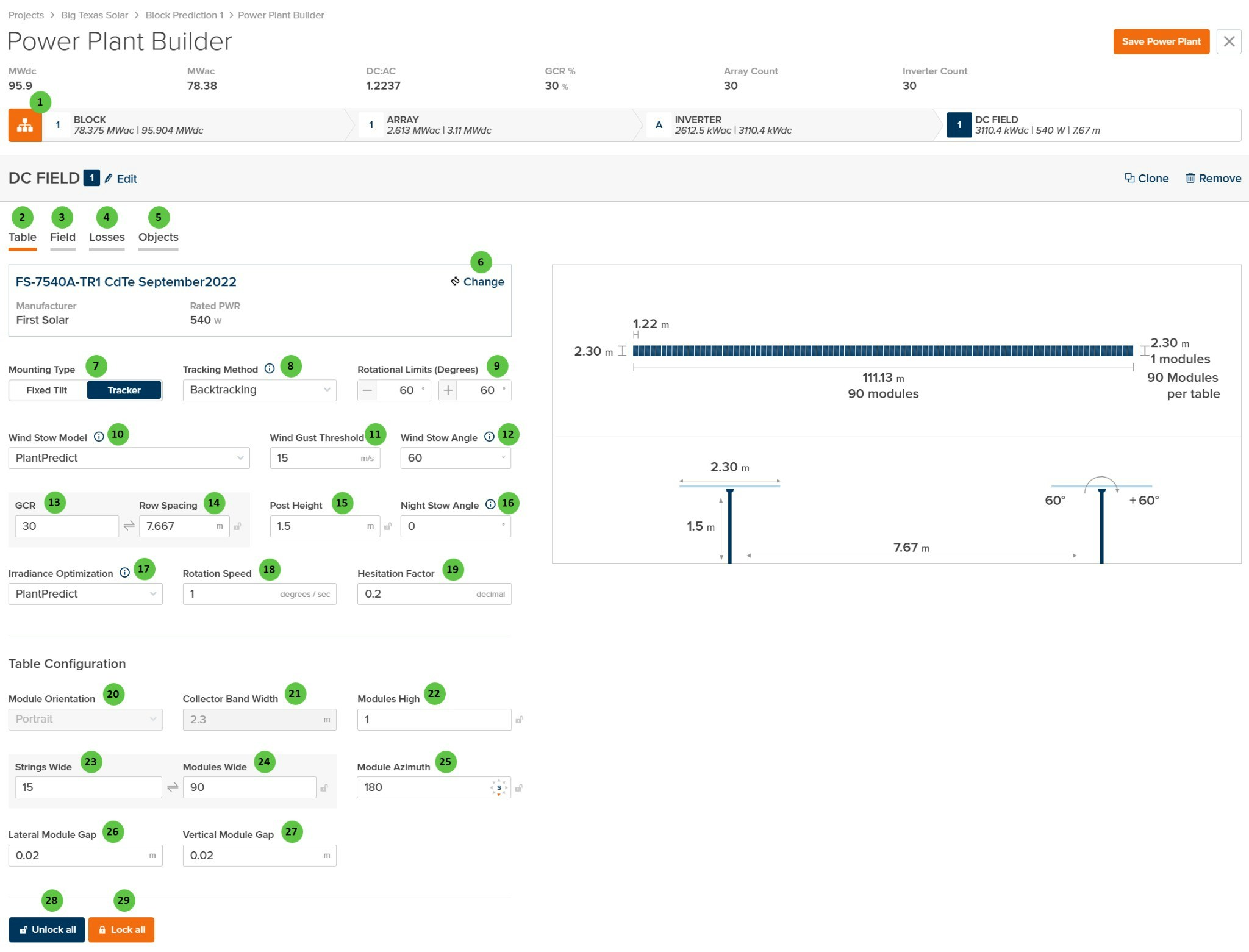Click lock icon beside Modules High field
Image resolution: width=1249 pixels, height=952 pixels.
pos(519,720)
